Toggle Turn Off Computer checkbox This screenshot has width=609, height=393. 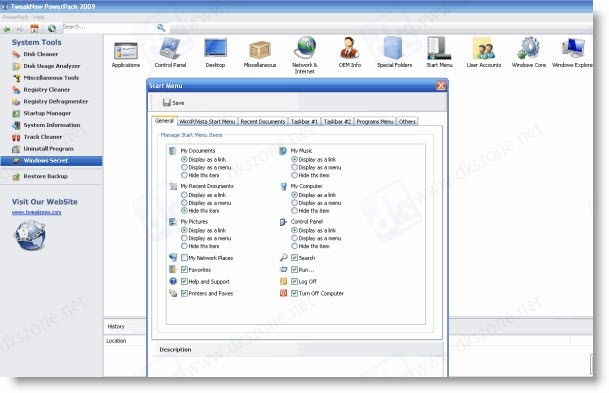[x=294, y=293]
